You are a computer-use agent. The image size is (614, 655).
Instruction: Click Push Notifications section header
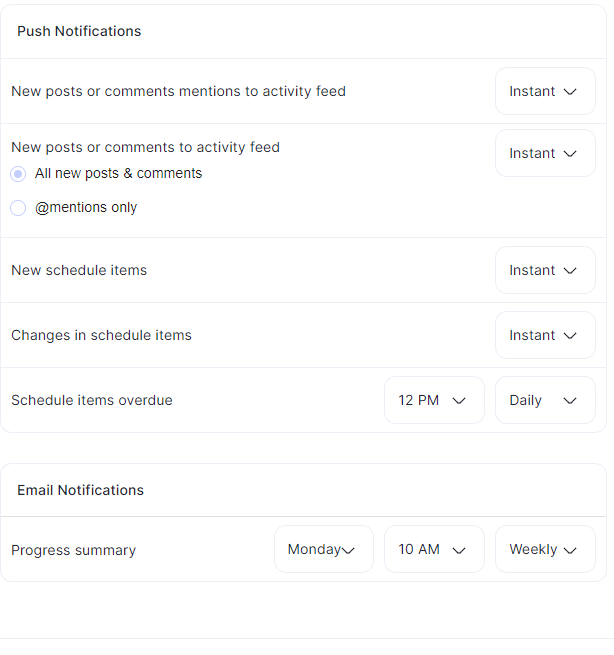[x=79, y=31]
